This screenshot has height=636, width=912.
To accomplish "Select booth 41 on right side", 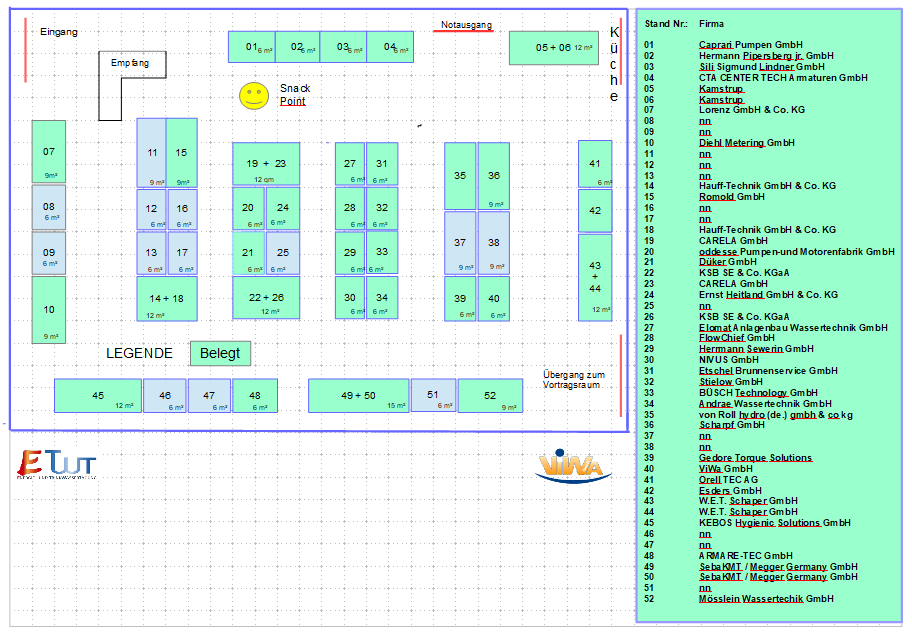I will (x=595, y=164).
